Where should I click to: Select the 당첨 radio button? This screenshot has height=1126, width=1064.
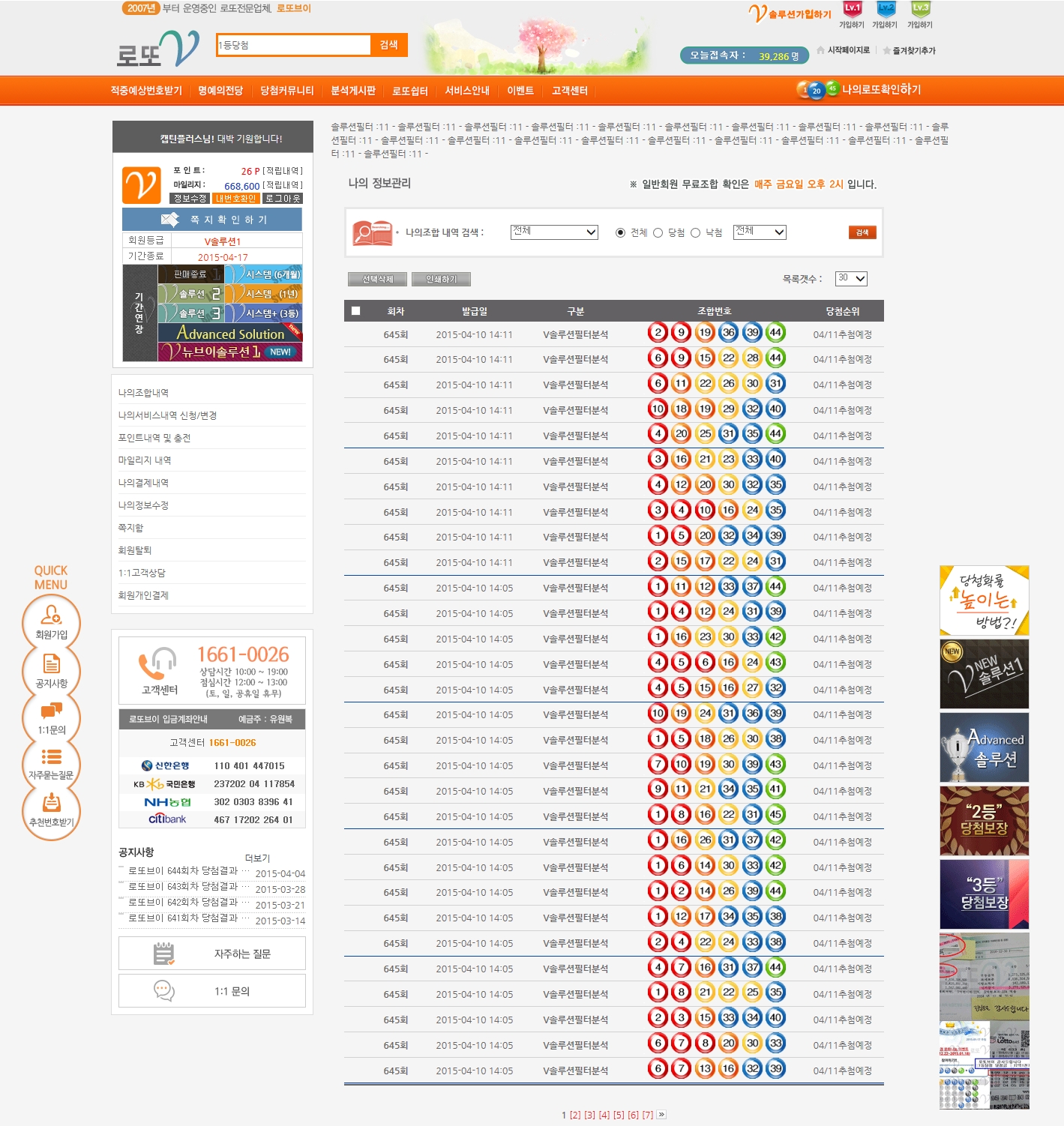658,233
